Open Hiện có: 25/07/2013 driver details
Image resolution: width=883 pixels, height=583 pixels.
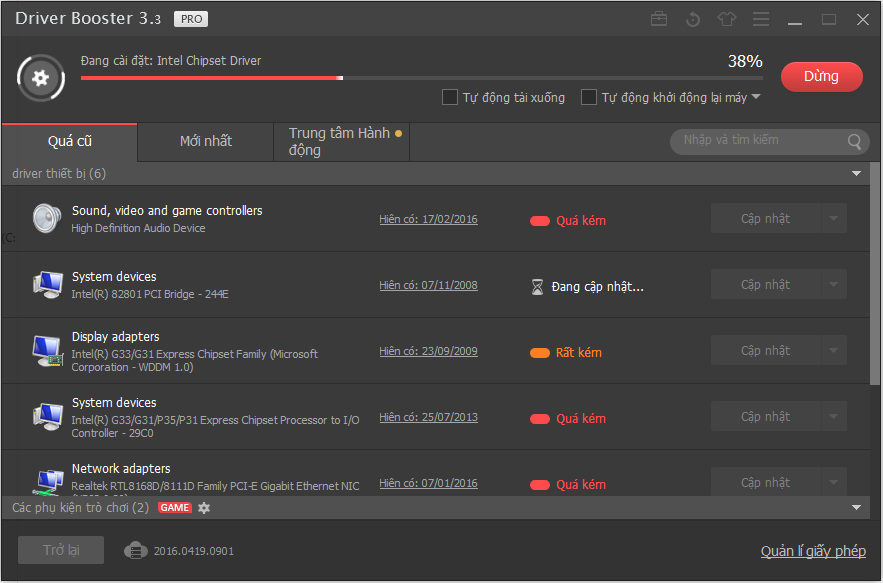428,417
